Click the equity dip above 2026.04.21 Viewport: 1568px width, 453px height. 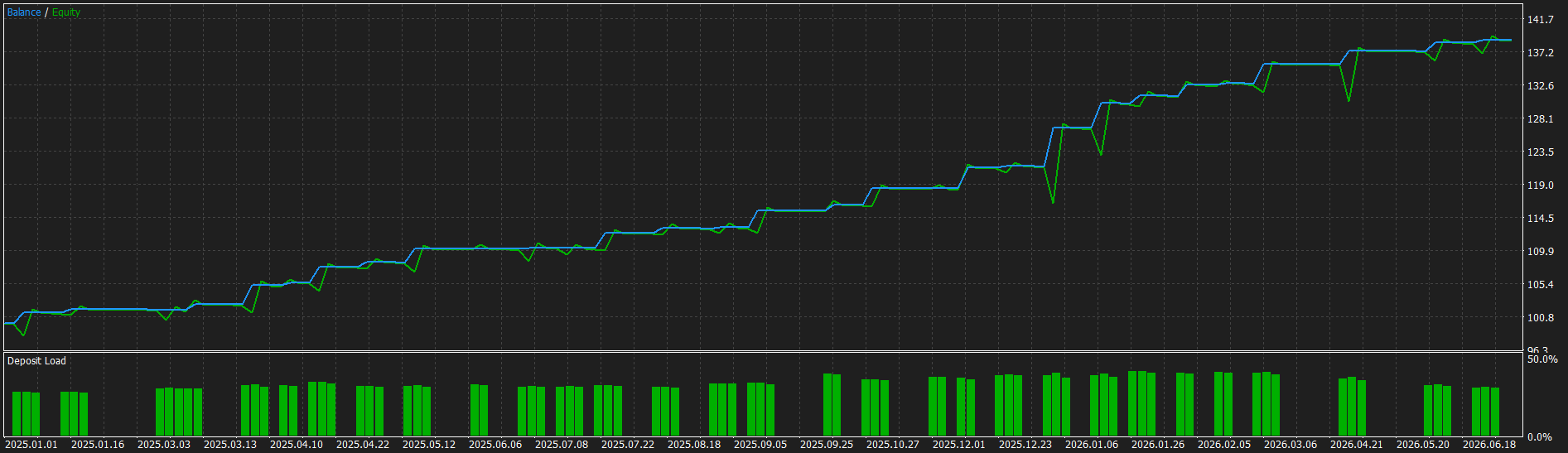tap(1349, 100)
